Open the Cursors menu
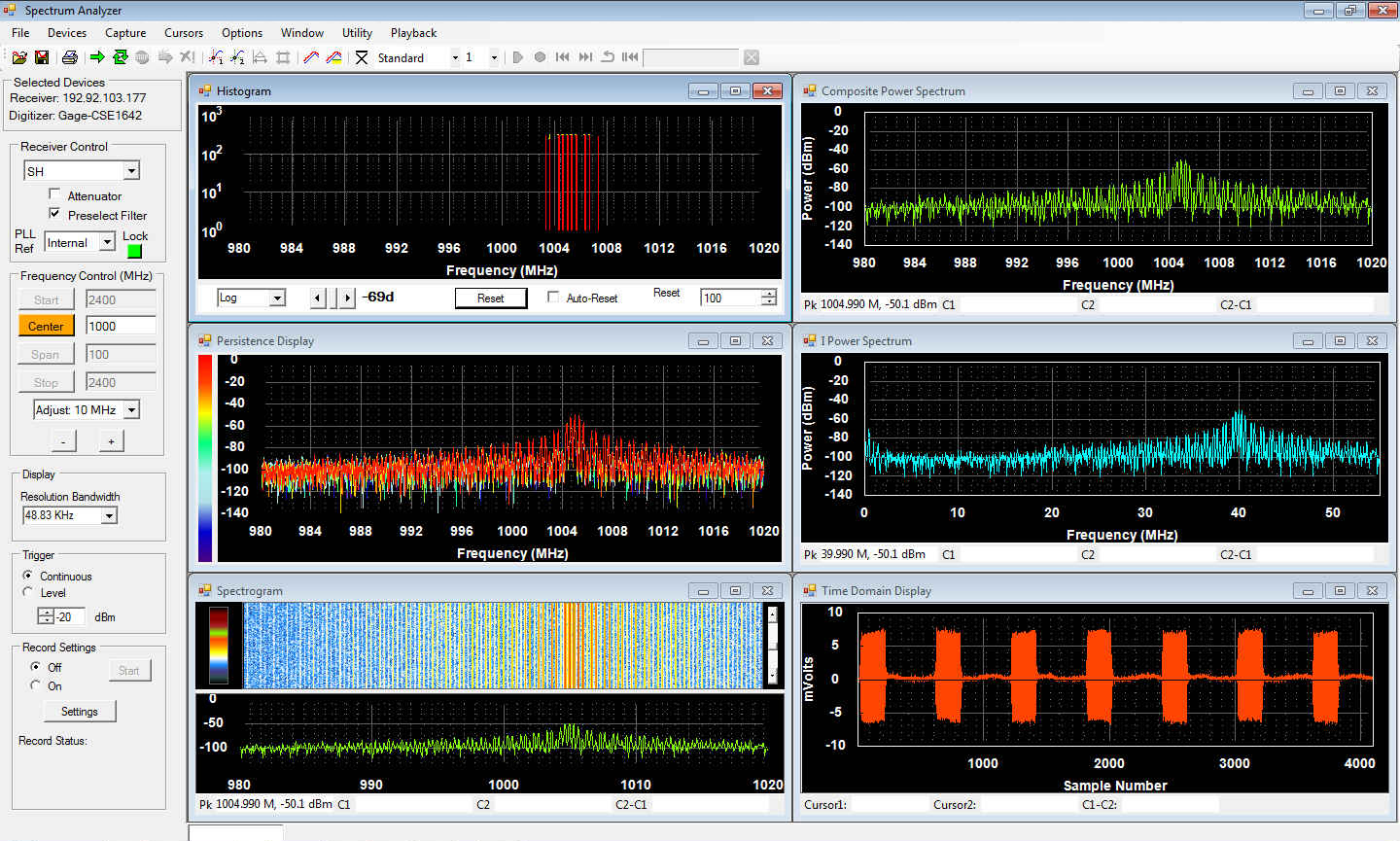 coord(183,32)
